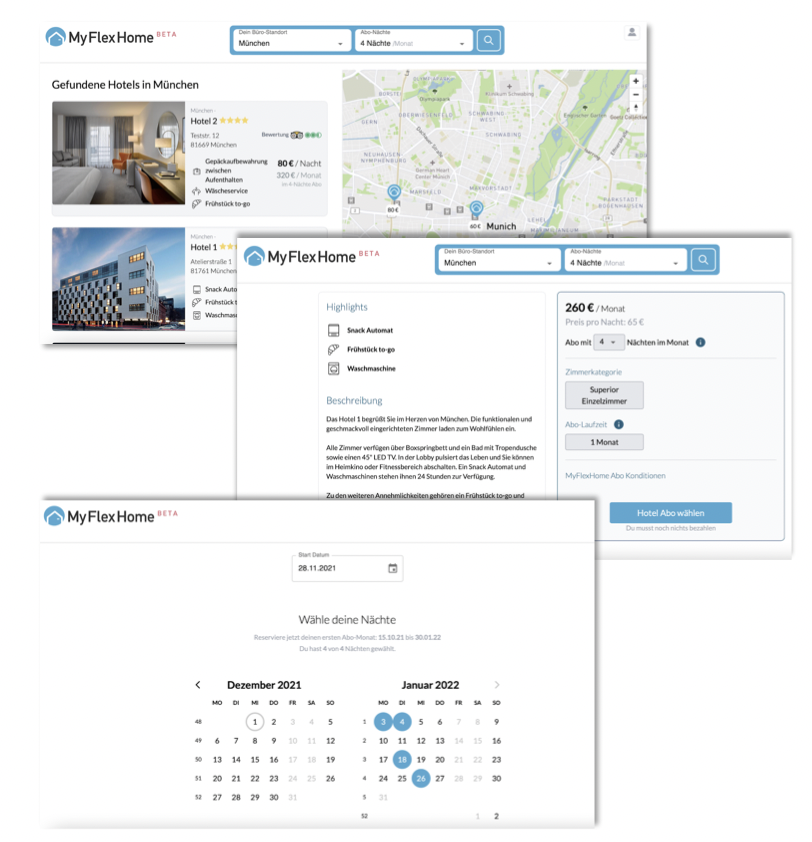Click the Teststr. 12 address on Hotel 2
Screen dimensions: 812x842
[x=205, y=136]
